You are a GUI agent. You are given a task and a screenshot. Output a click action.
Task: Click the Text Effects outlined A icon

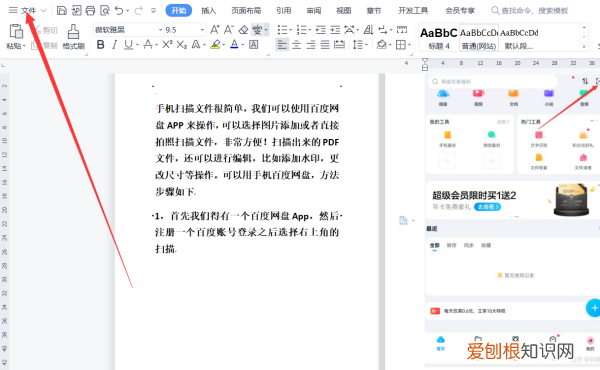click(x=196, y=45)
